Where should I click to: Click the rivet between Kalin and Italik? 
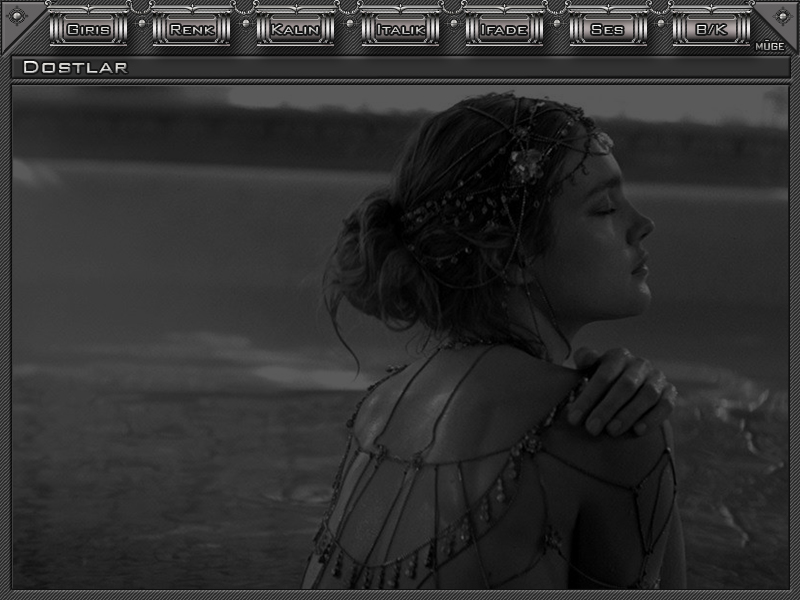click(348, 22)
